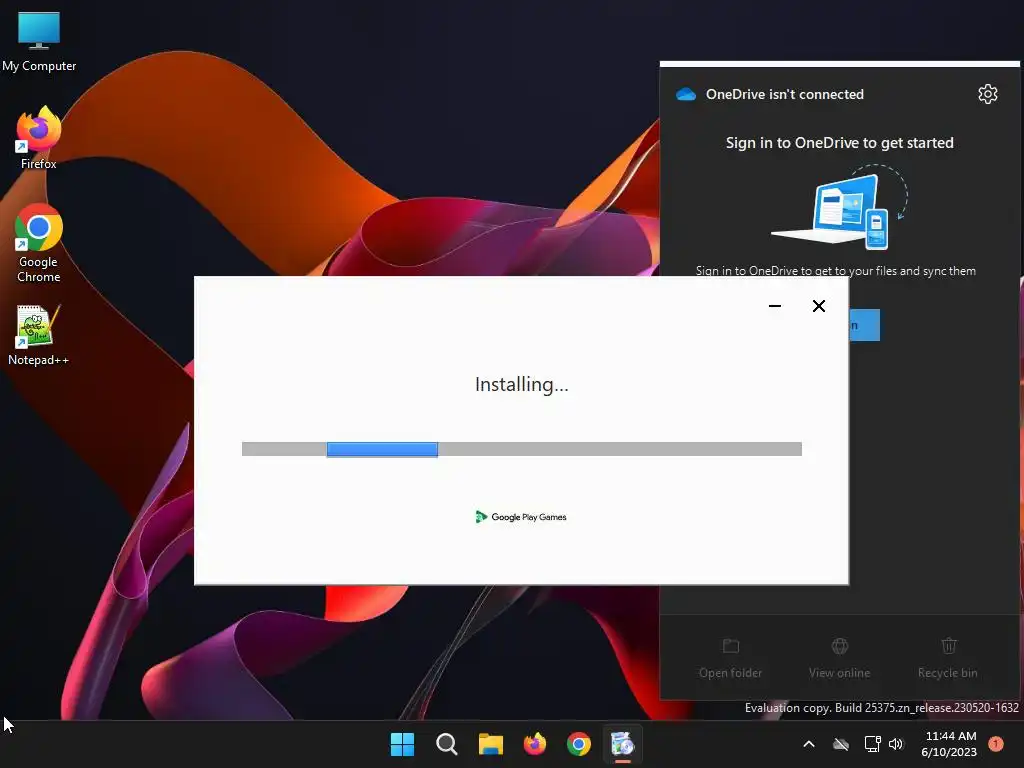Click the OneDrive cloud logo

click(686, 94)
